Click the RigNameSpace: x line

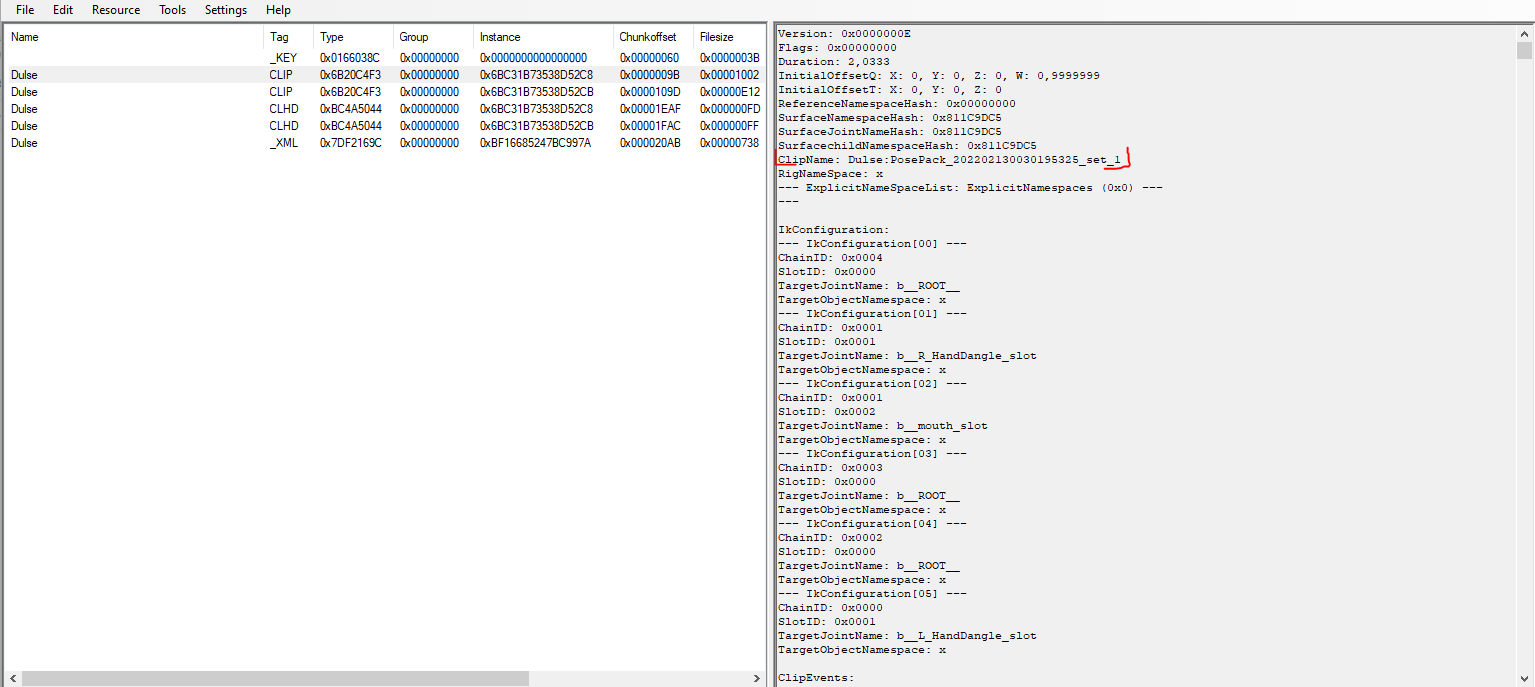coord(830,174)
